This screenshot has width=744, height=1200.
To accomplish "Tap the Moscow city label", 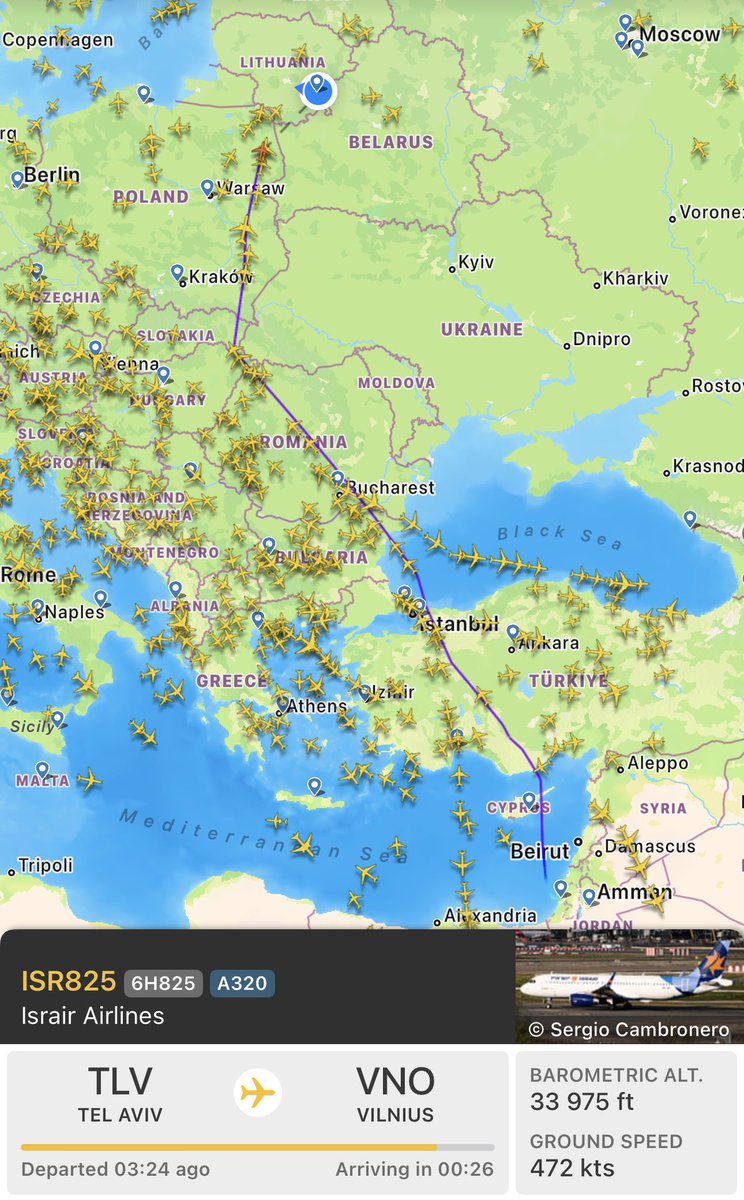I will pos(680,34).
